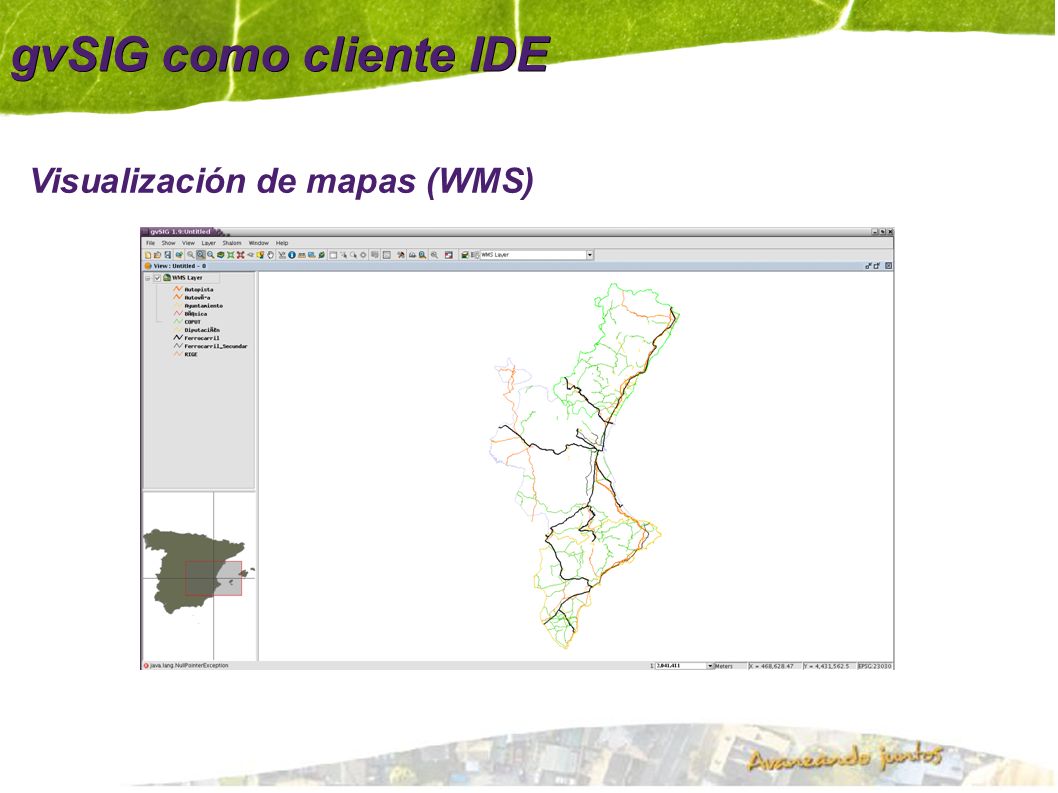Click the Meters units label
The height and width of the screenshot is (793, 1058).
click(x=724, y=665)
